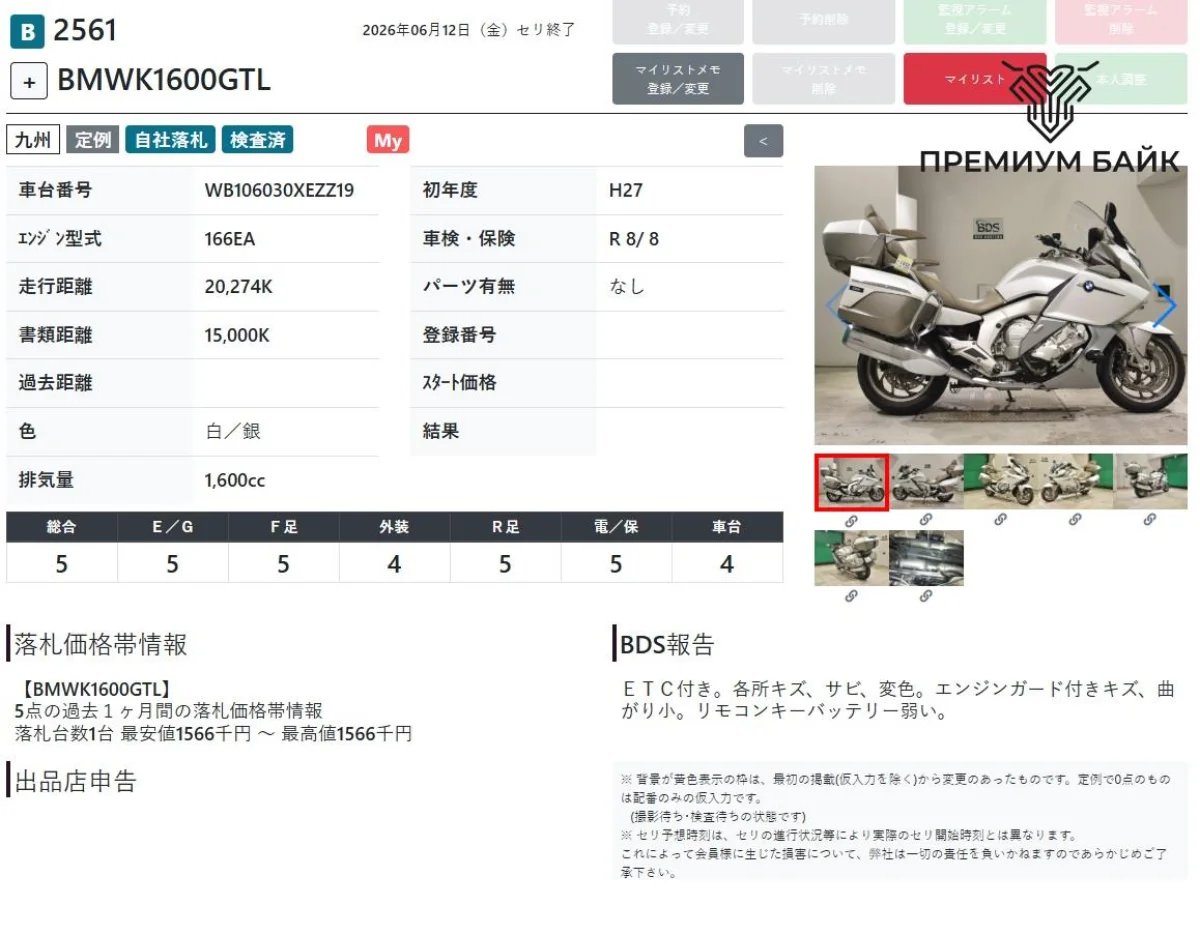Click the 出品店申告 section heading
The image size is (1200, 934).
point(75,781)
